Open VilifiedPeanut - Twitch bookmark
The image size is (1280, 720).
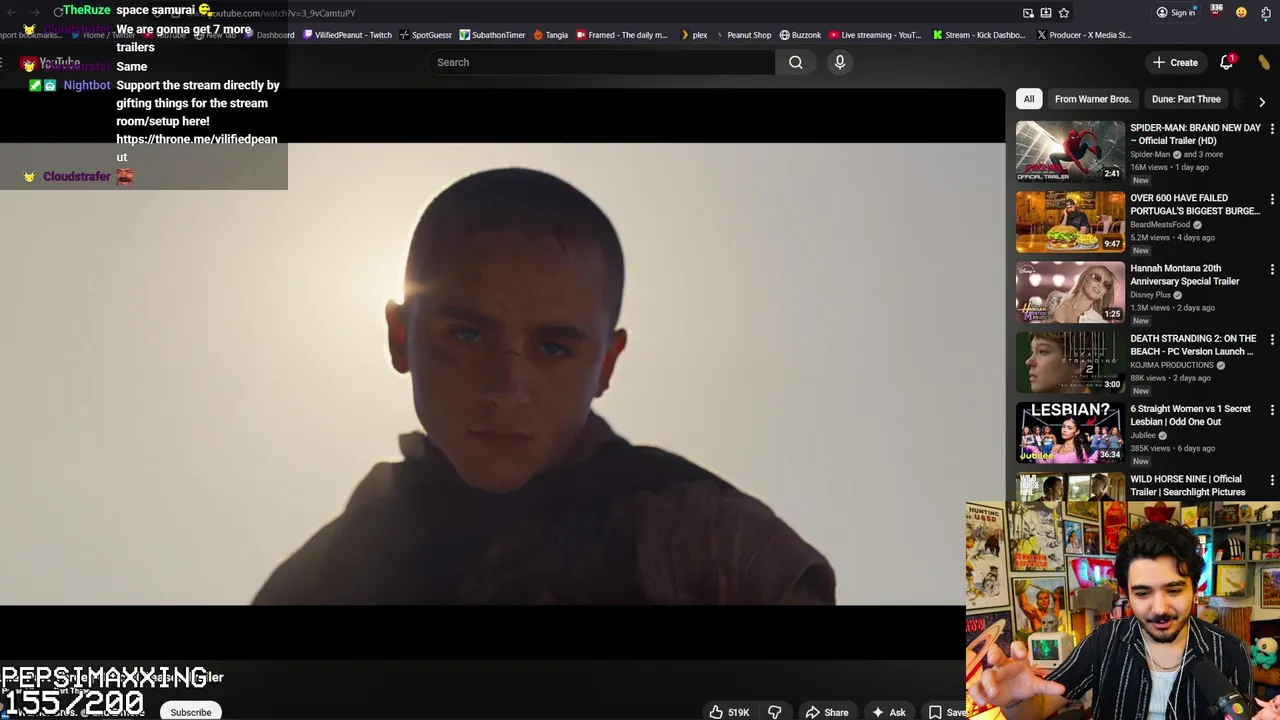(x=347, y=35)
